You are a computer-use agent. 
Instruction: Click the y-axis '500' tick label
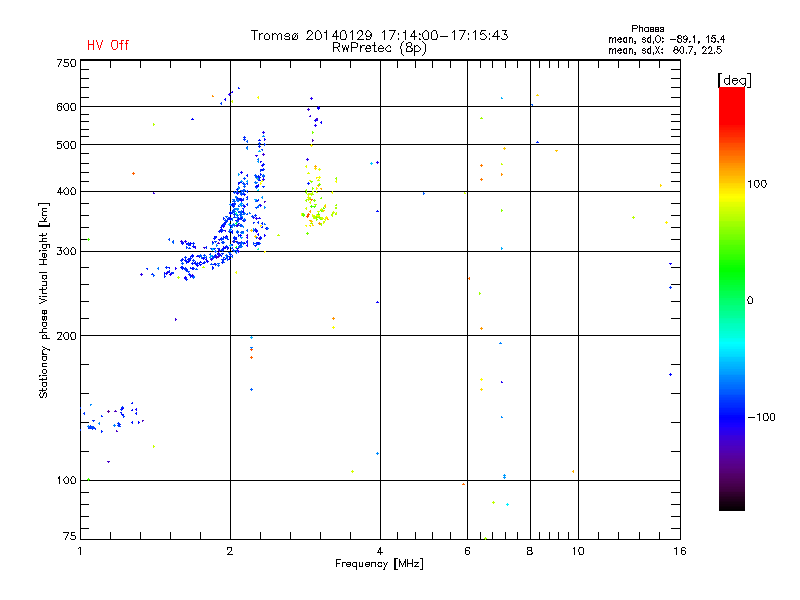[x=66, y=145]
